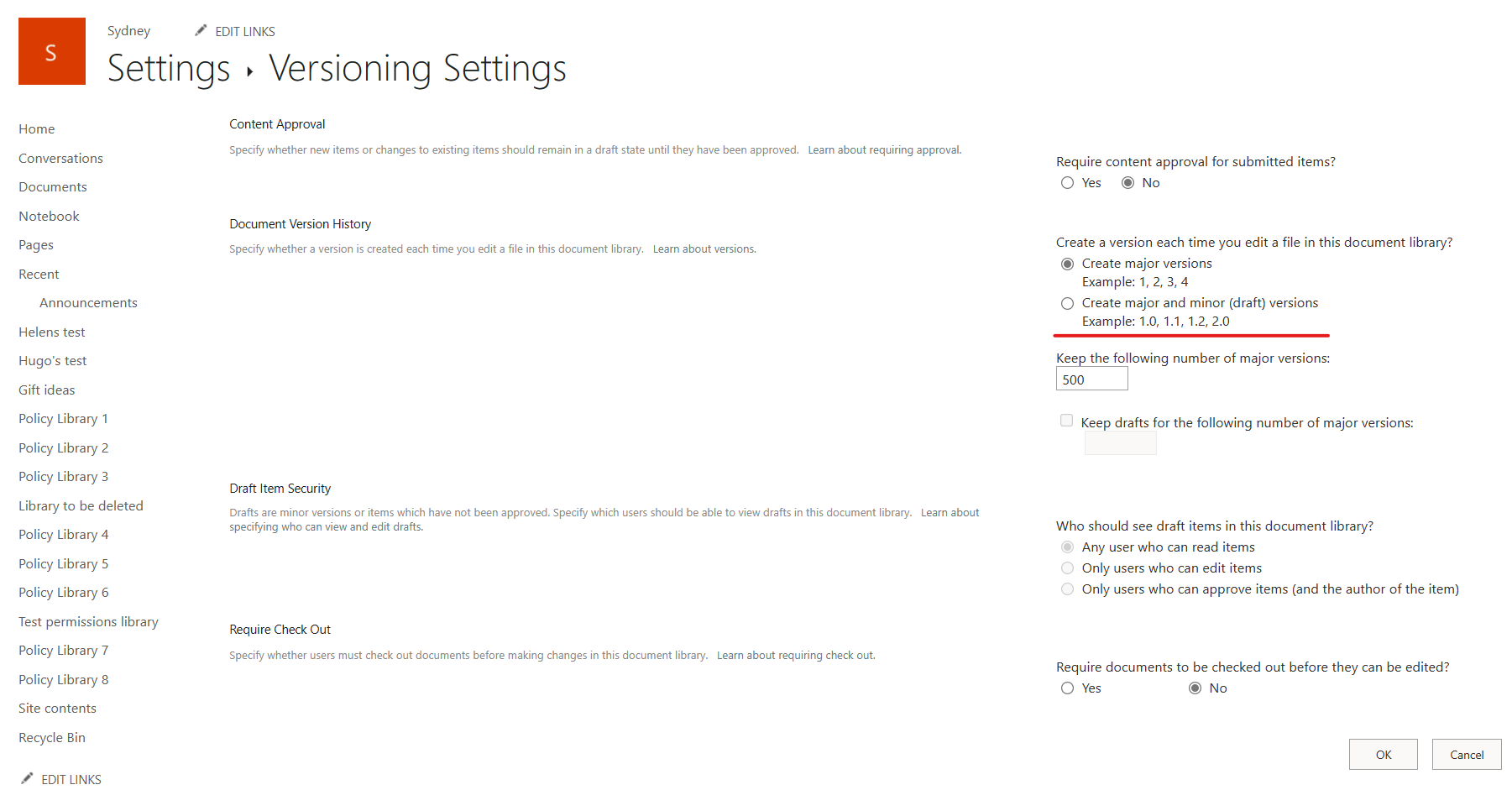Click the Sydney site logo
Image resolution: width=1512 pixels, height=790 pixels.
click(x=51, y=50)
